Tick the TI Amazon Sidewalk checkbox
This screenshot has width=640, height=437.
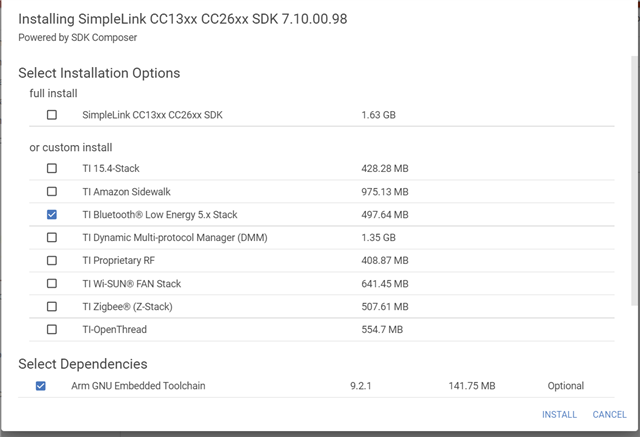tap(52, 191)
